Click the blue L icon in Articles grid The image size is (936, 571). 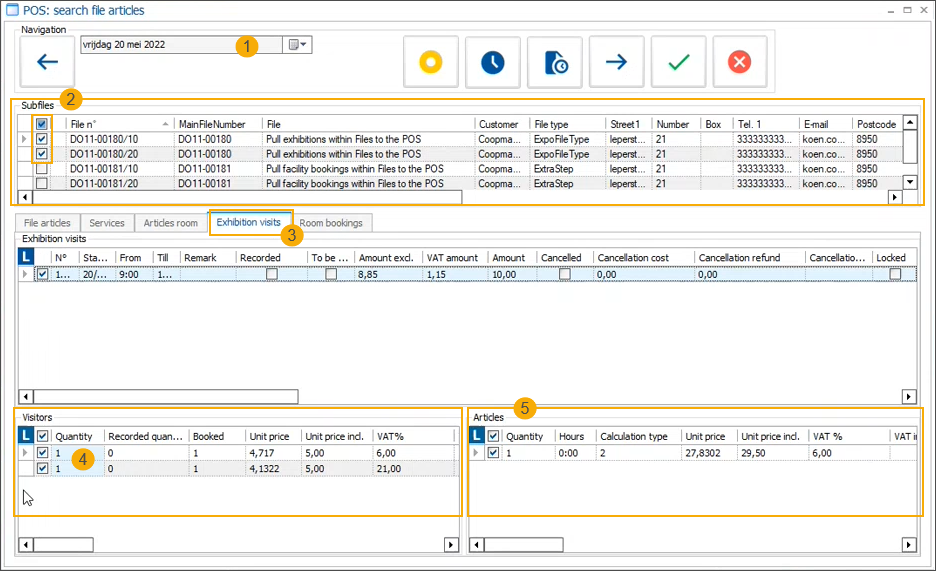[x=477, y=436]
